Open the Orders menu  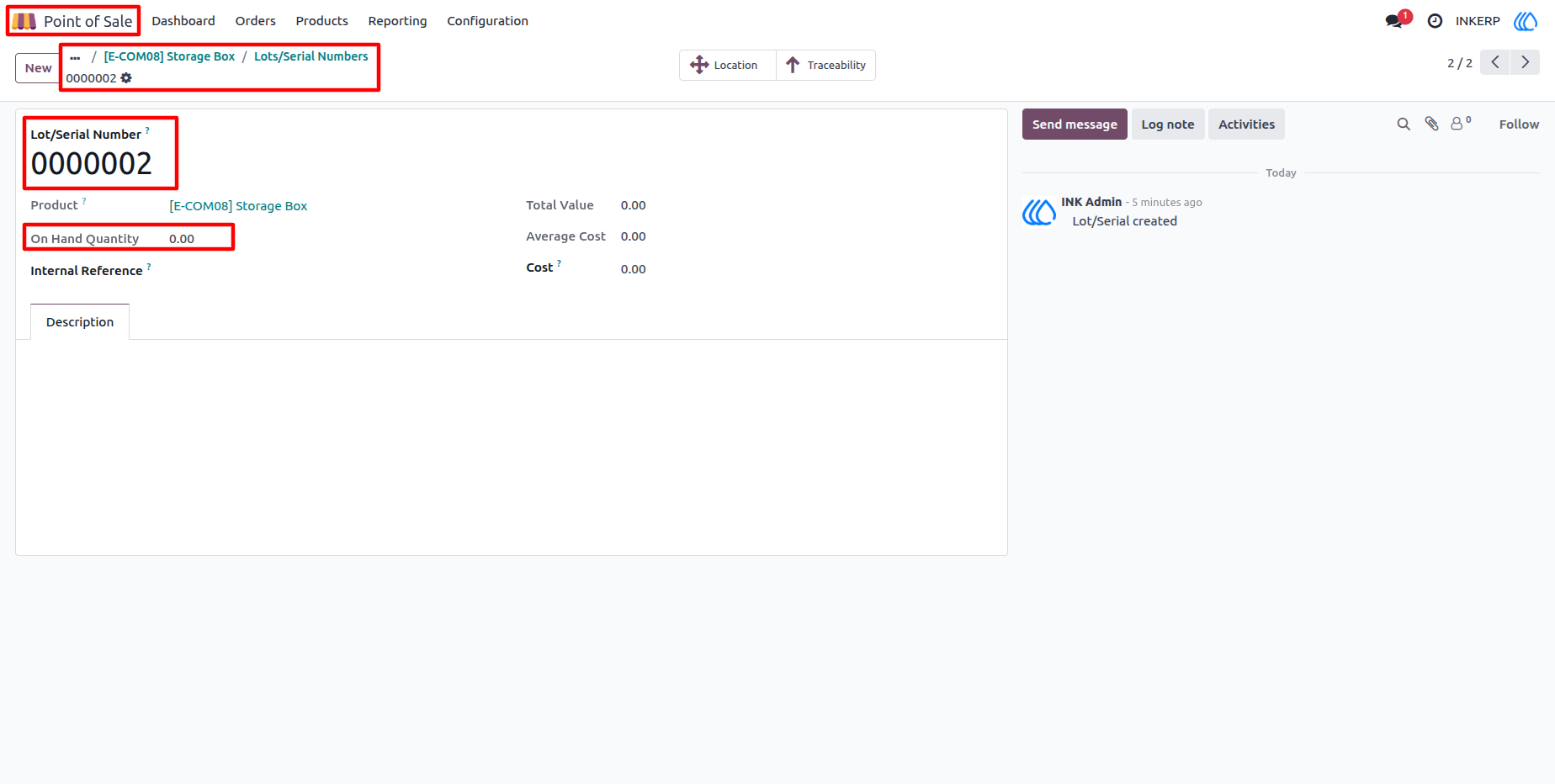[x=256, y=21]
